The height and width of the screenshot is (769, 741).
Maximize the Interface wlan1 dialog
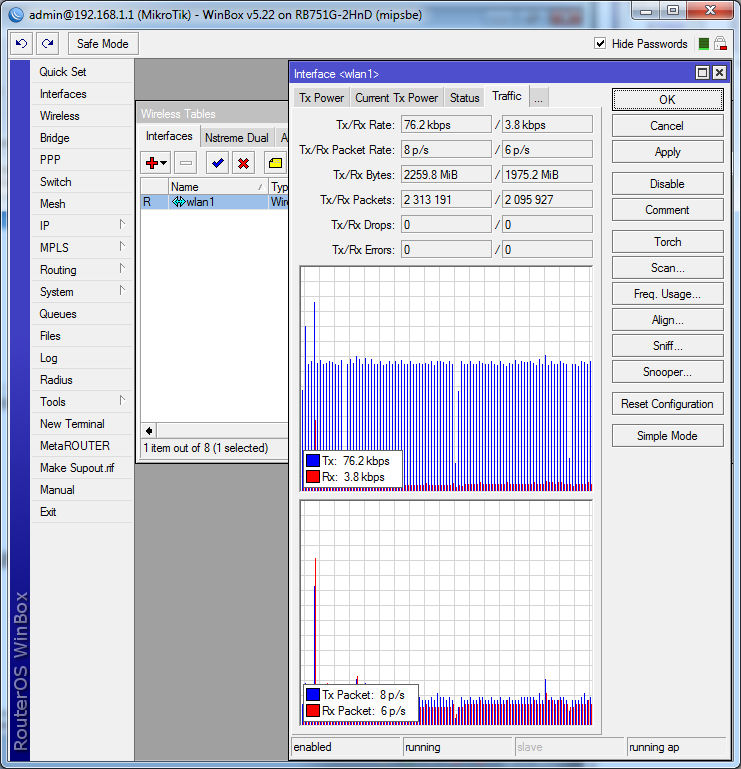click(x=702, y=73)
